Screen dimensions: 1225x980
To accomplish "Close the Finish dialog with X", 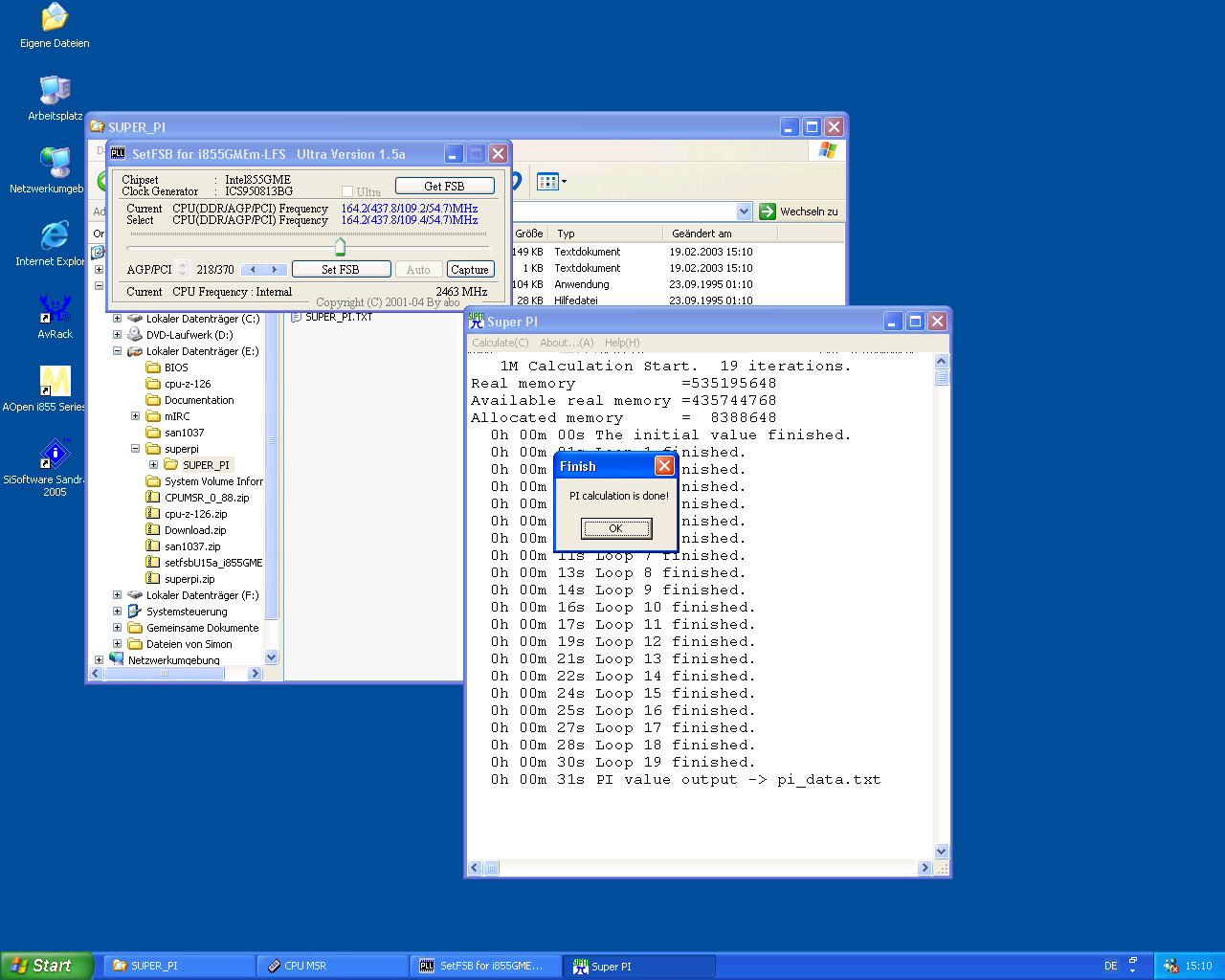I will point(664,466).
